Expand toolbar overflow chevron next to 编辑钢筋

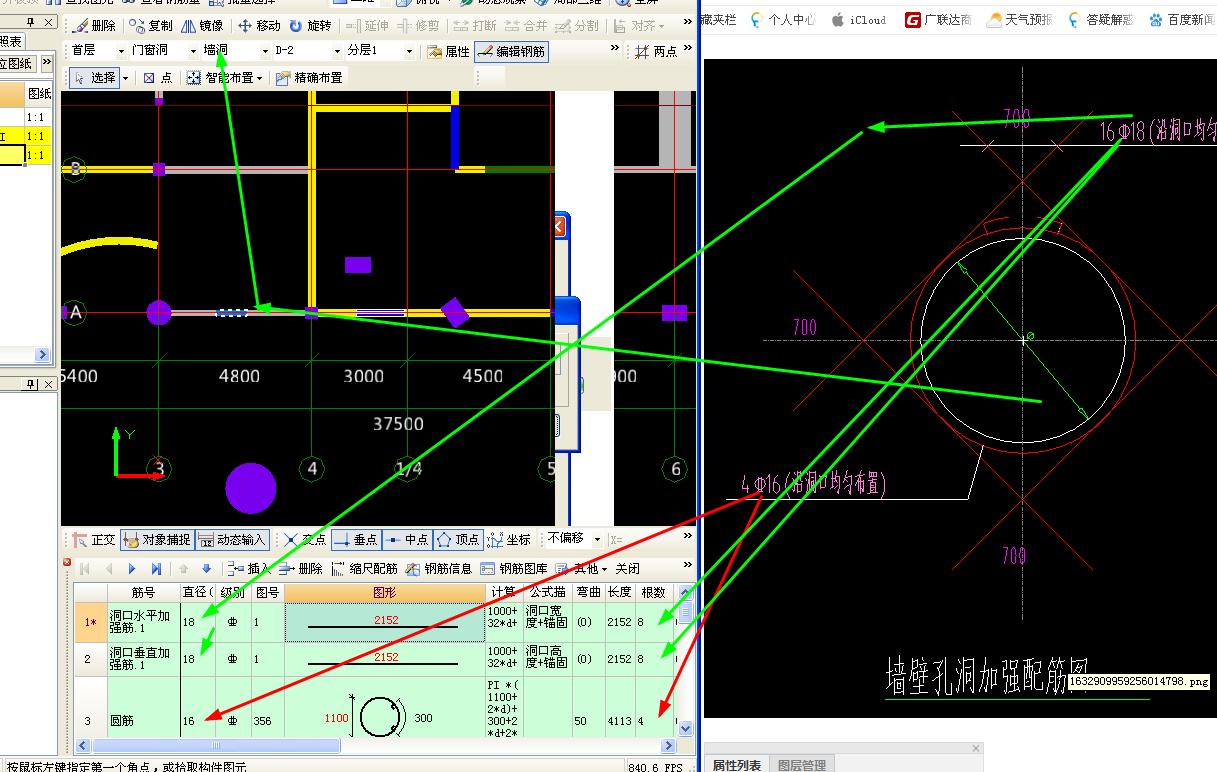[615, 48]
